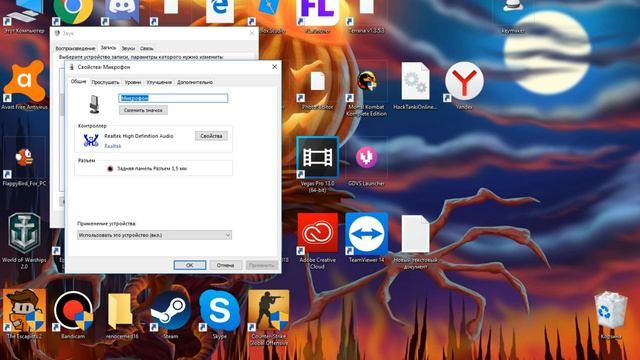640x360 pixels.
Task: Switch to the Уровни tab
Action: pyautogui.click(x=133, y=82)
